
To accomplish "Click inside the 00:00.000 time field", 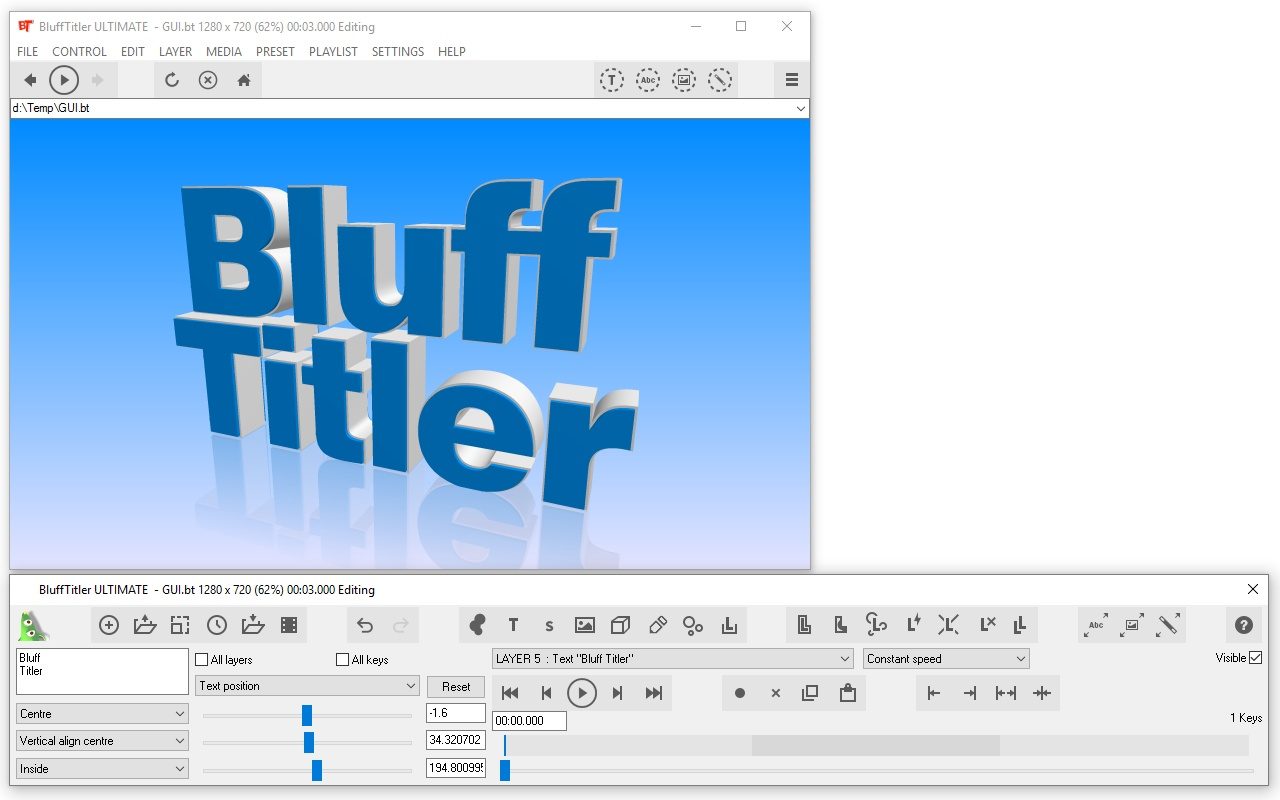I will tap(528, 720).
